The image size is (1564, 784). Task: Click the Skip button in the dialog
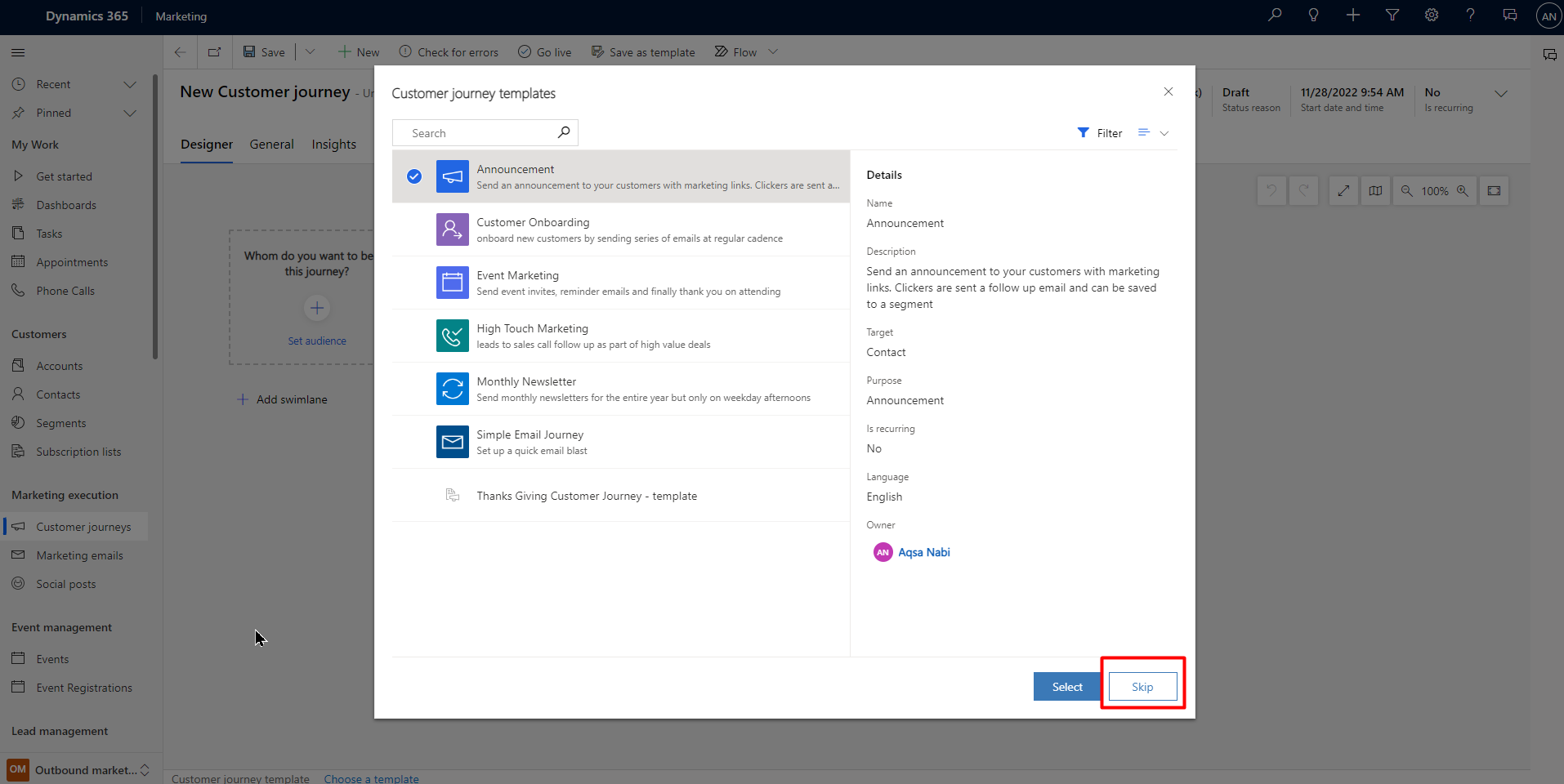[1142, 686]
